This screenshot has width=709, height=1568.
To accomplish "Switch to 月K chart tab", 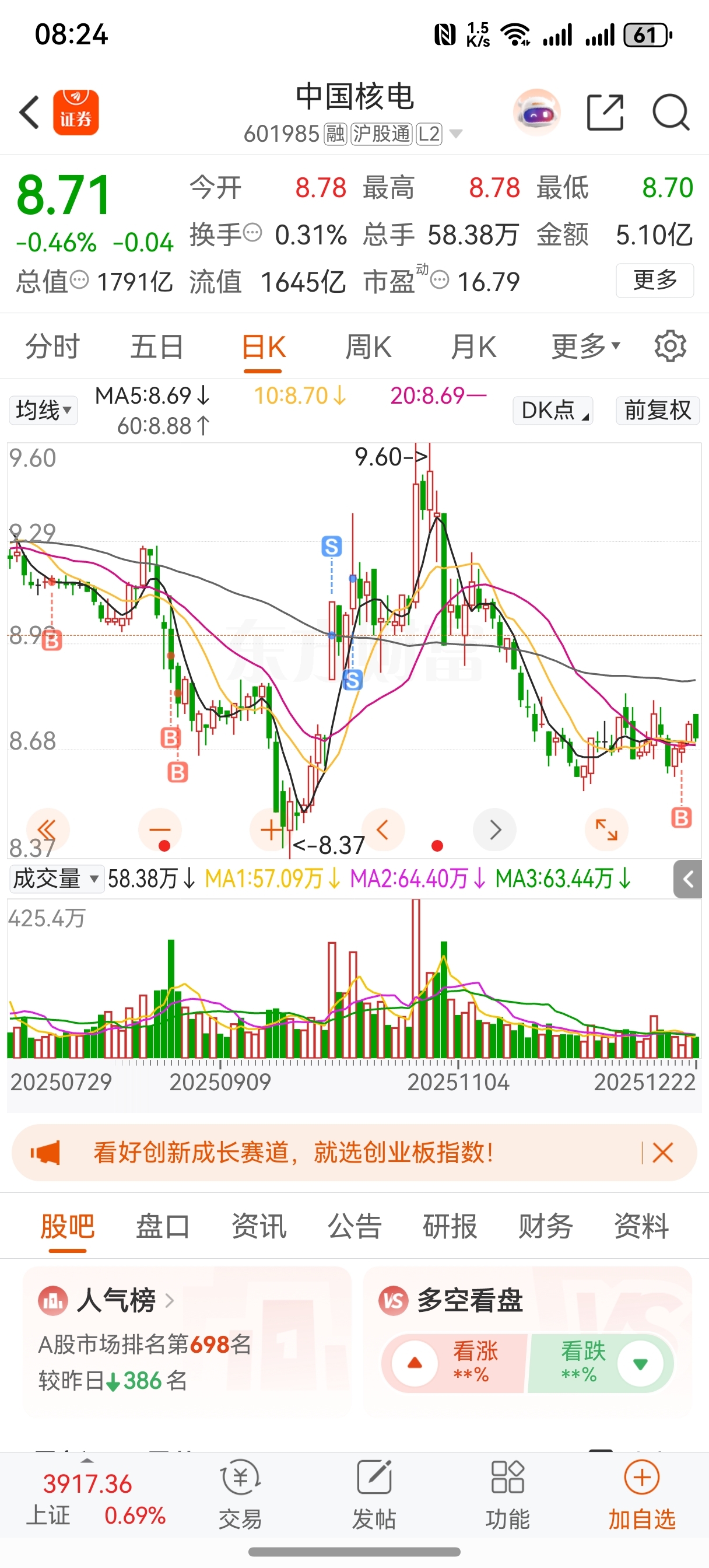I will 473,346.
